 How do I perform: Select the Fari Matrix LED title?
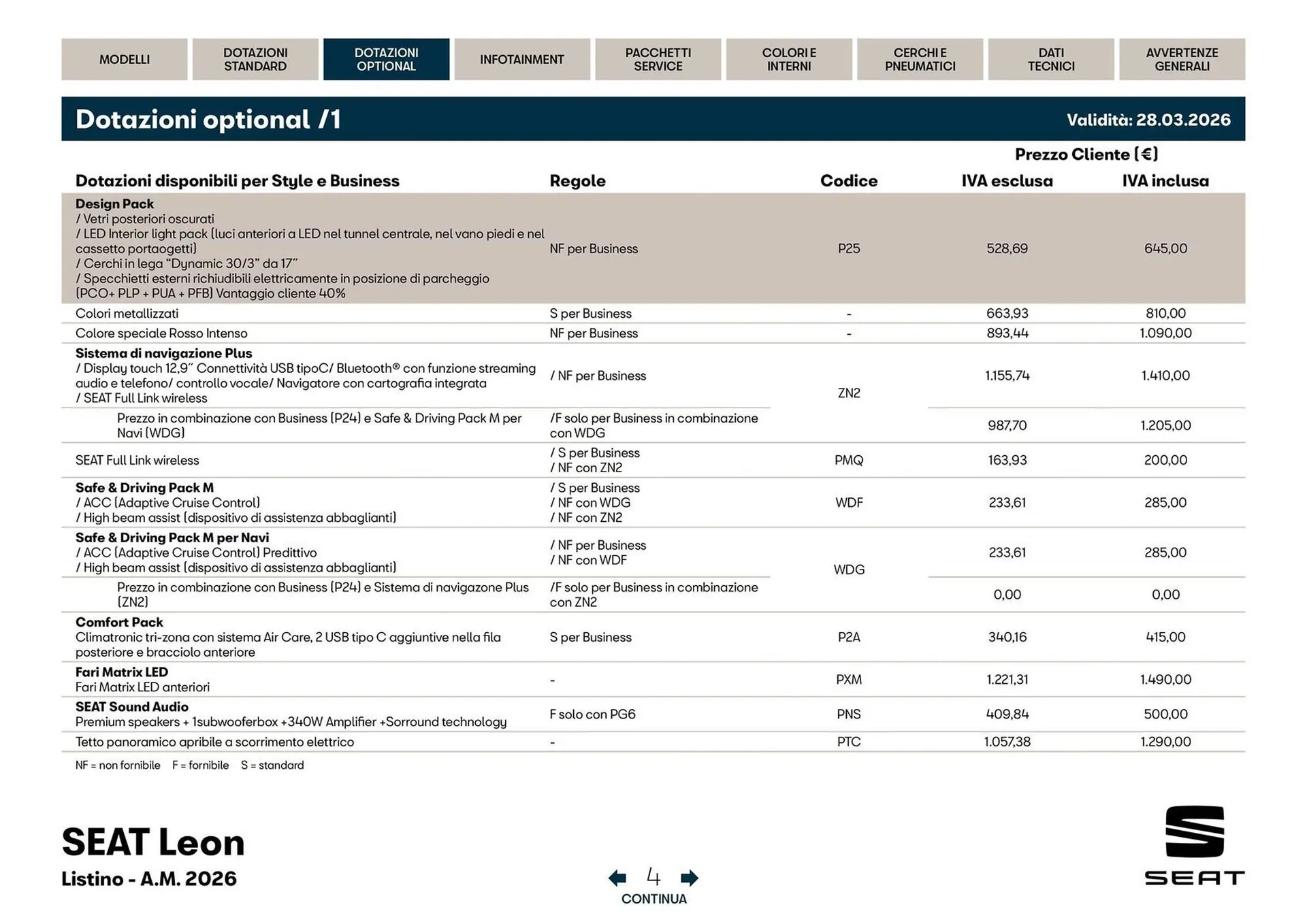[x=122, y=672]
